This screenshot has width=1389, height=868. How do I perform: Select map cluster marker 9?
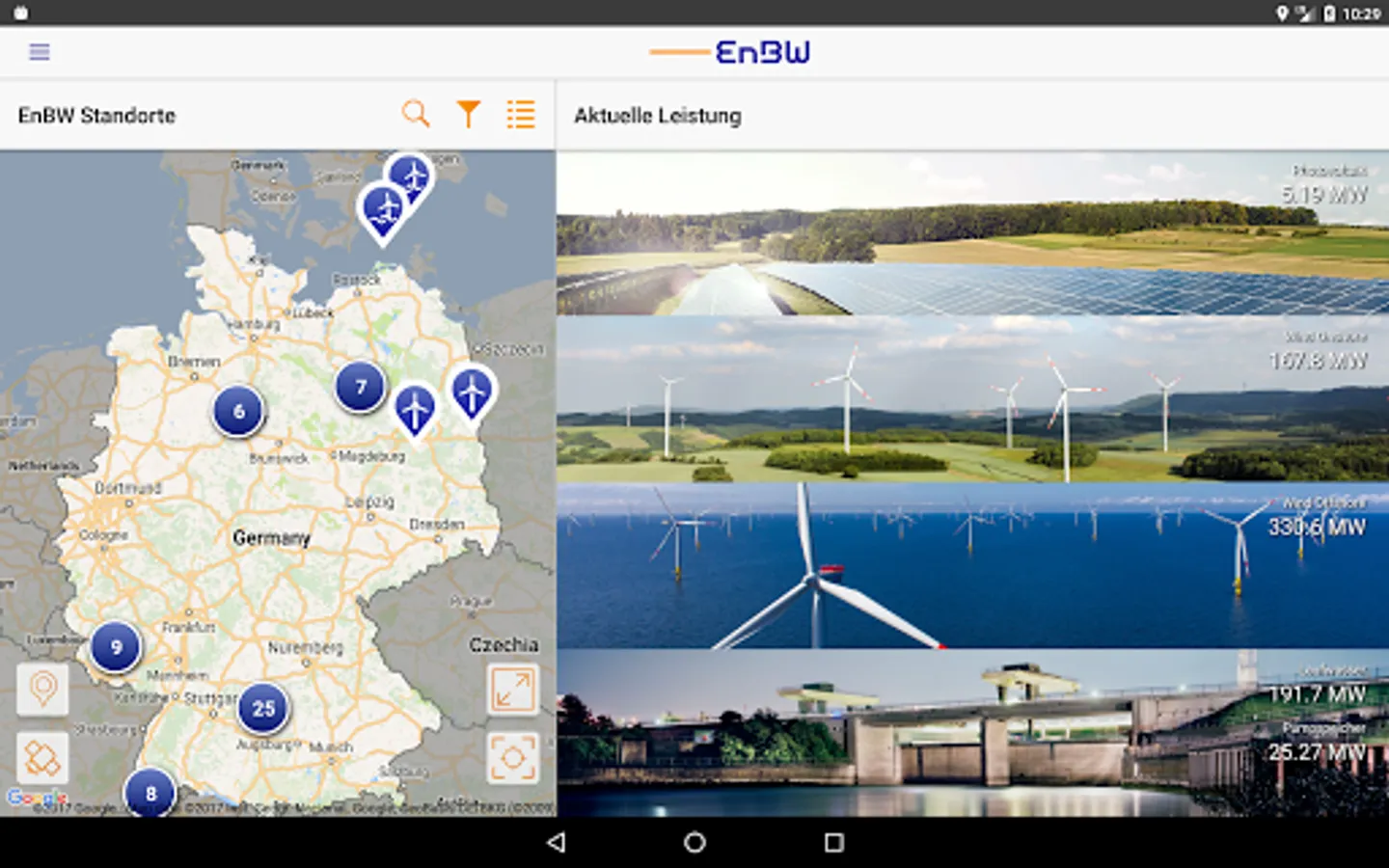click(116, 647)
